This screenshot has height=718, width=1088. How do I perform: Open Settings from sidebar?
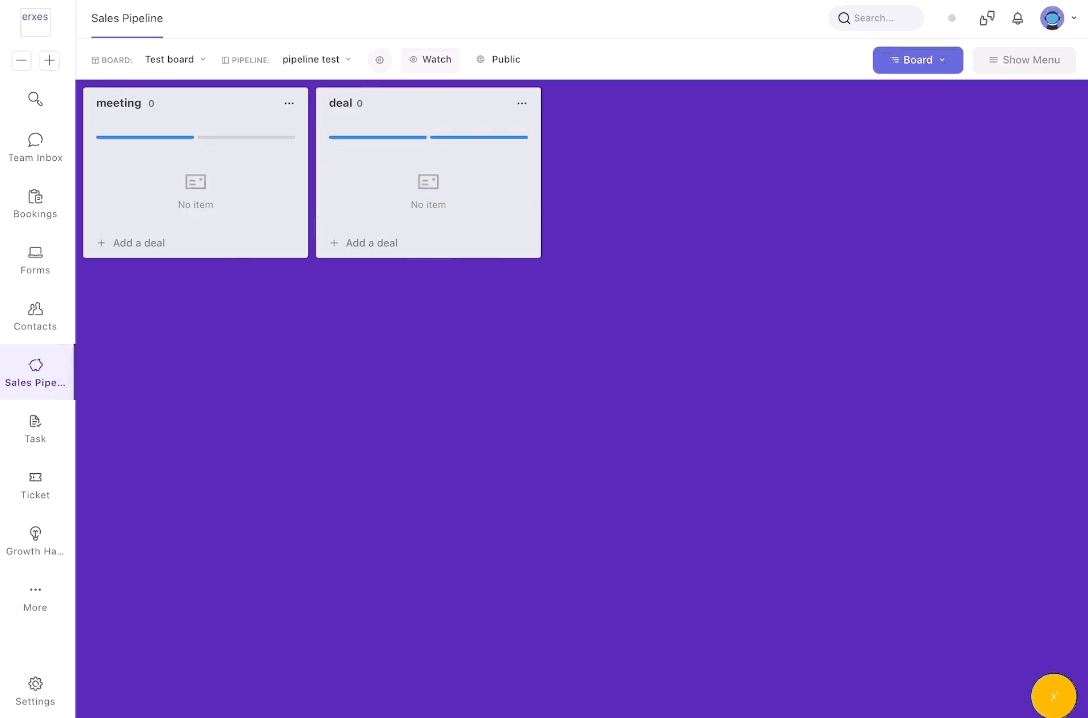click(x=35, y=691)
